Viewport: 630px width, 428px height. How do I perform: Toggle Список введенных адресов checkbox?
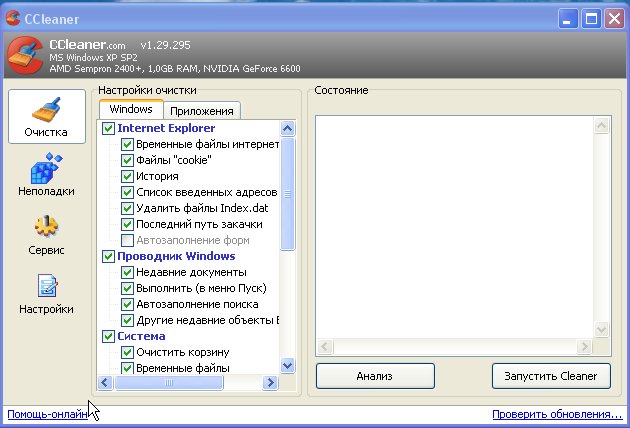coord(127,192)
